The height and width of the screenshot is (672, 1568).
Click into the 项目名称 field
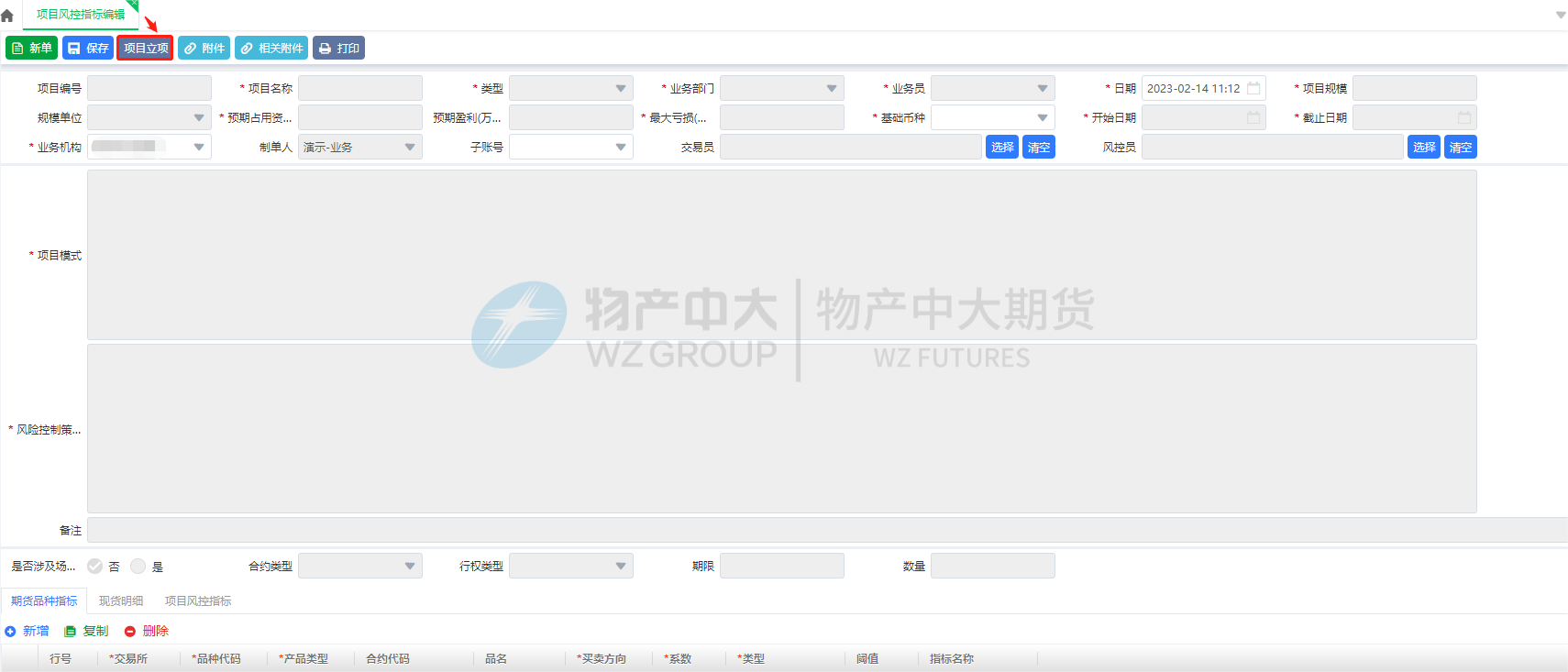(x=360, y=88)
